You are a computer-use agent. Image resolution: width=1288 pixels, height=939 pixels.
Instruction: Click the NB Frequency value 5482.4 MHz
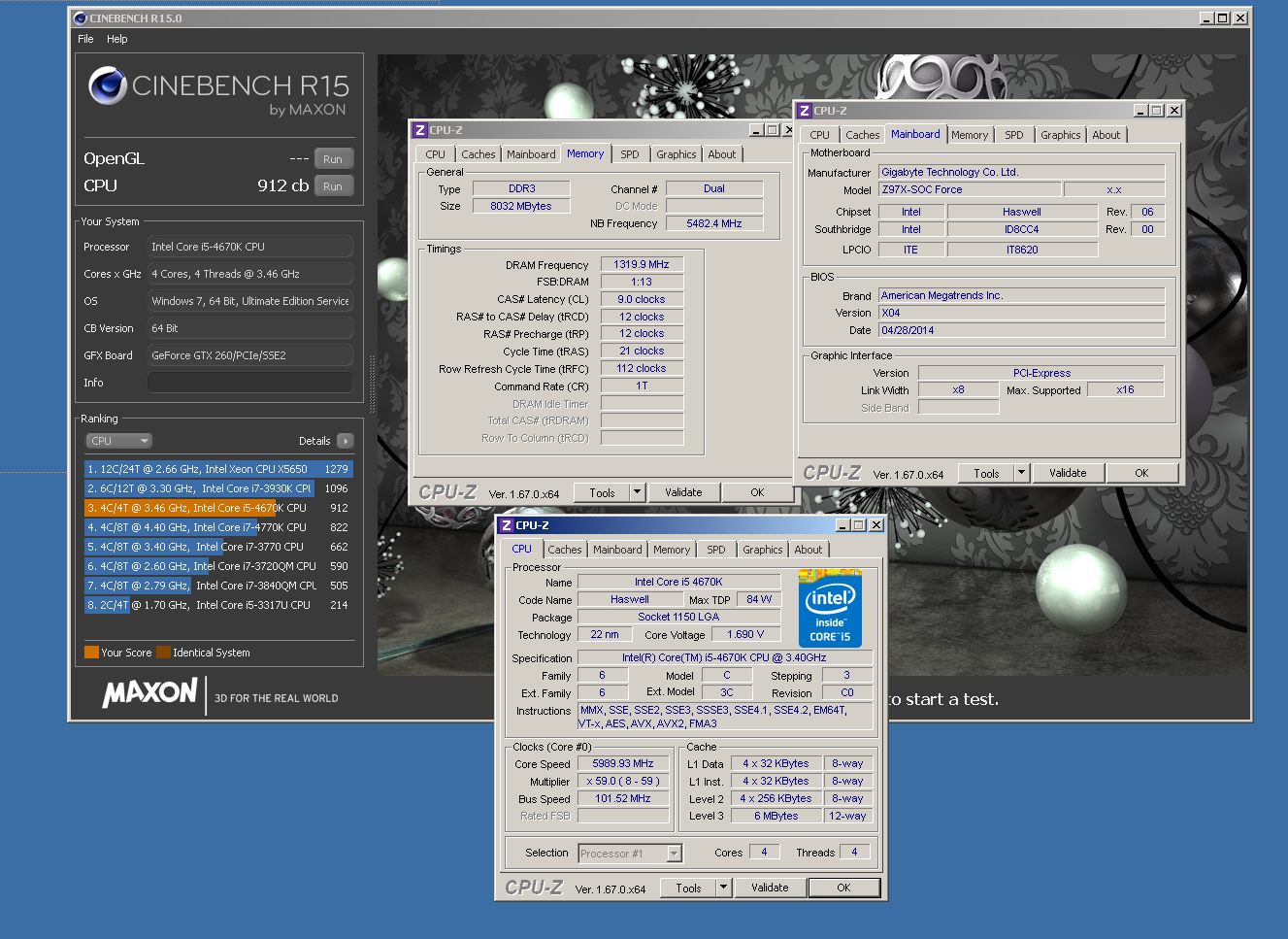(714, 223)
